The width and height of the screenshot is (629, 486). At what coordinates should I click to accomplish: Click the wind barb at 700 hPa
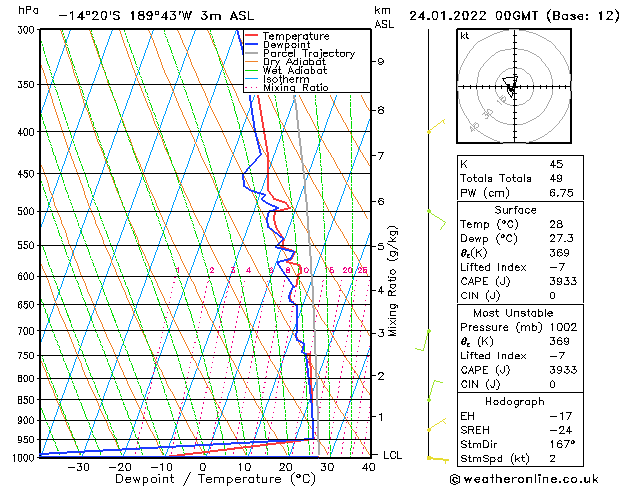point(423,340)
